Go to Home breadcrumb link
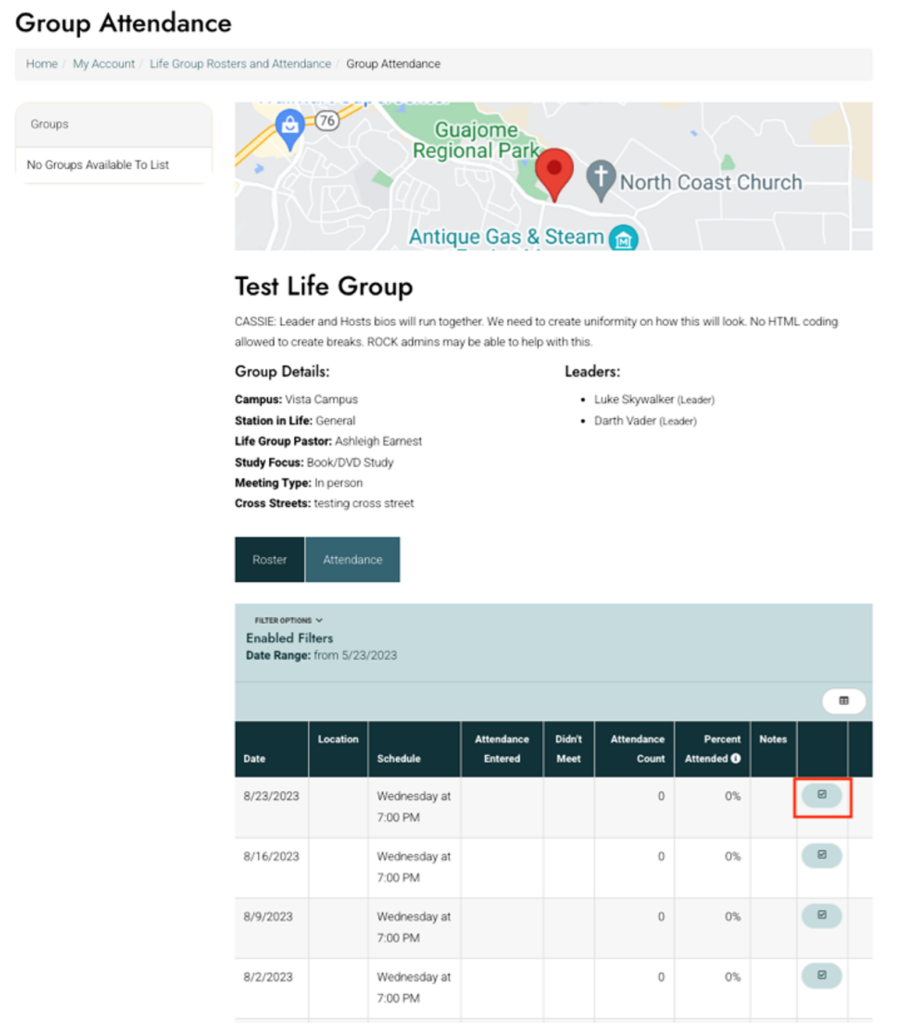This screenshot has width=917, height=1024. pyautogui.click(x=42, y=64)
